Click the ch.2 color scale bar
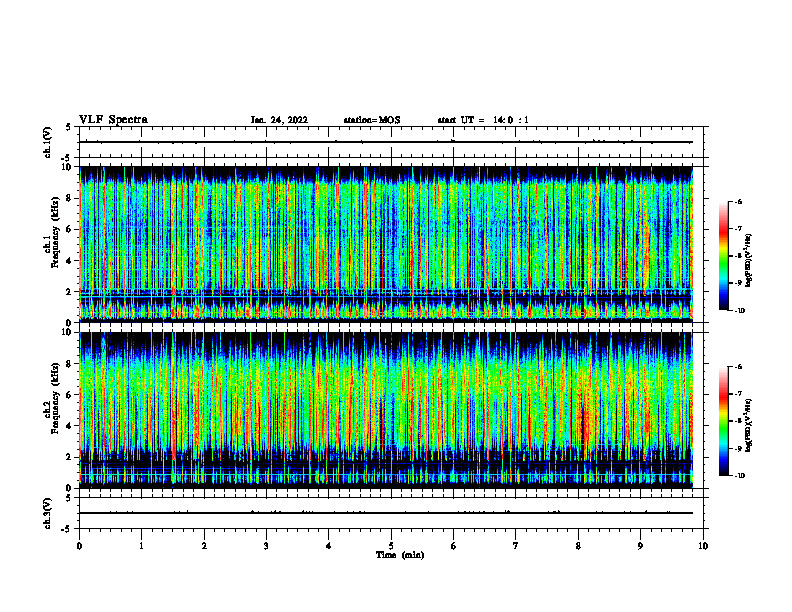This screenshot has width=792, height=612. [723, 421]
